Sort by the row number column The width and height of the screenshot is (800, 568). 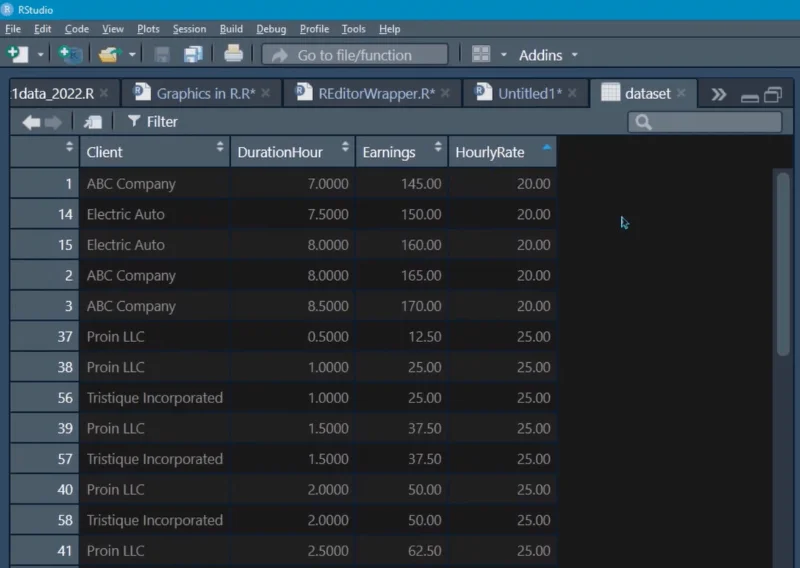coord(44,152)
